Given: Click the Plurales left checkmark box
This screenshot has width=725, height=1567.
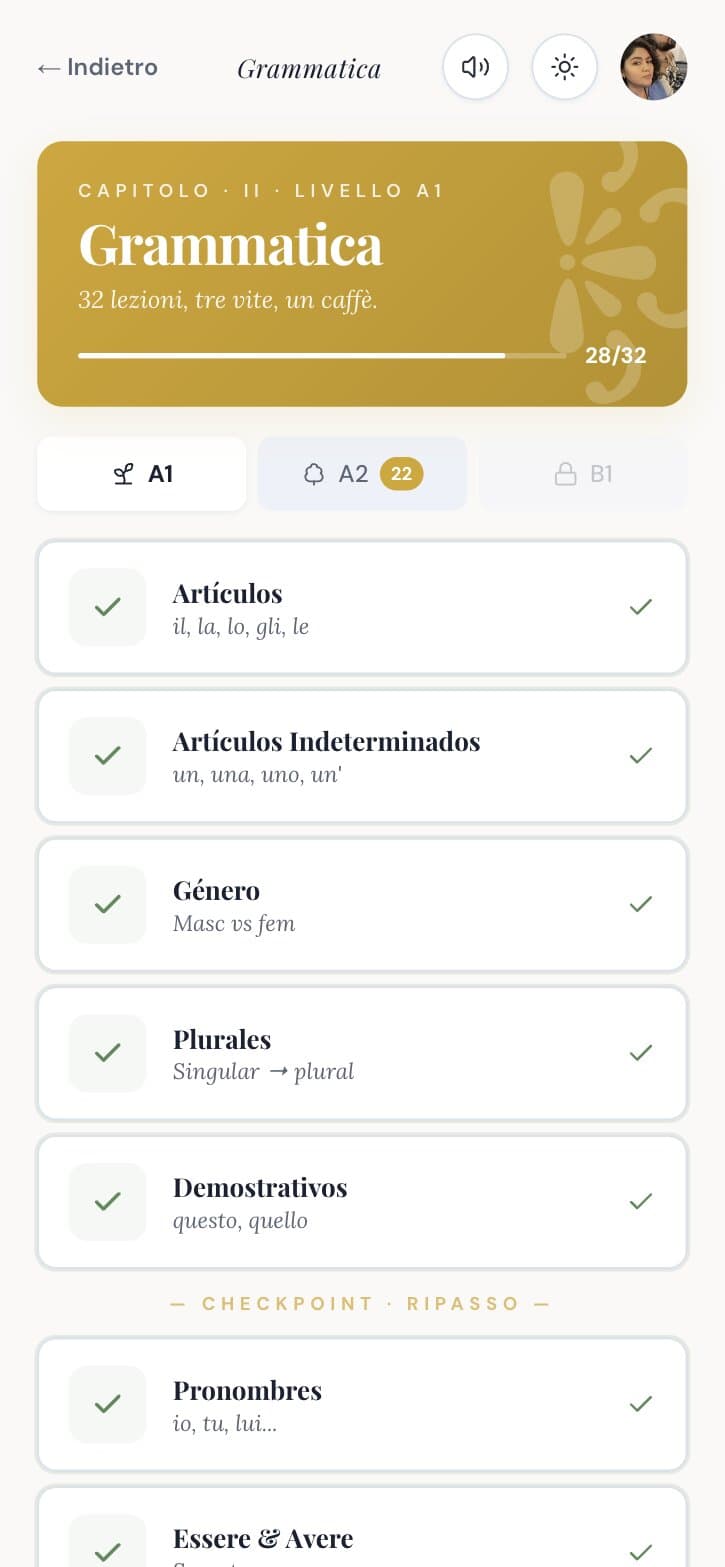Looking at the screenshot, I should (107, 1052).
